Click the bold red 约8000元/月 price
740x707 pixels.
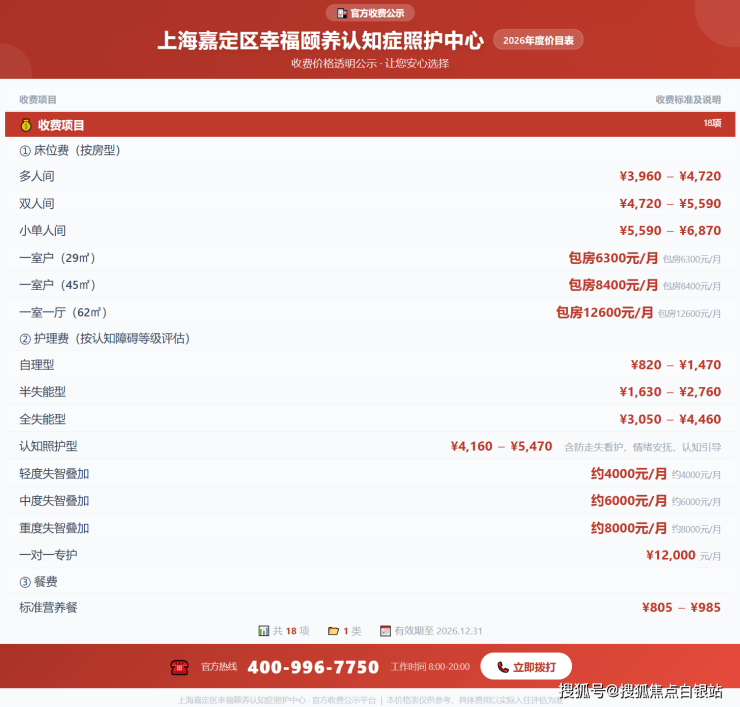point(629,528)
